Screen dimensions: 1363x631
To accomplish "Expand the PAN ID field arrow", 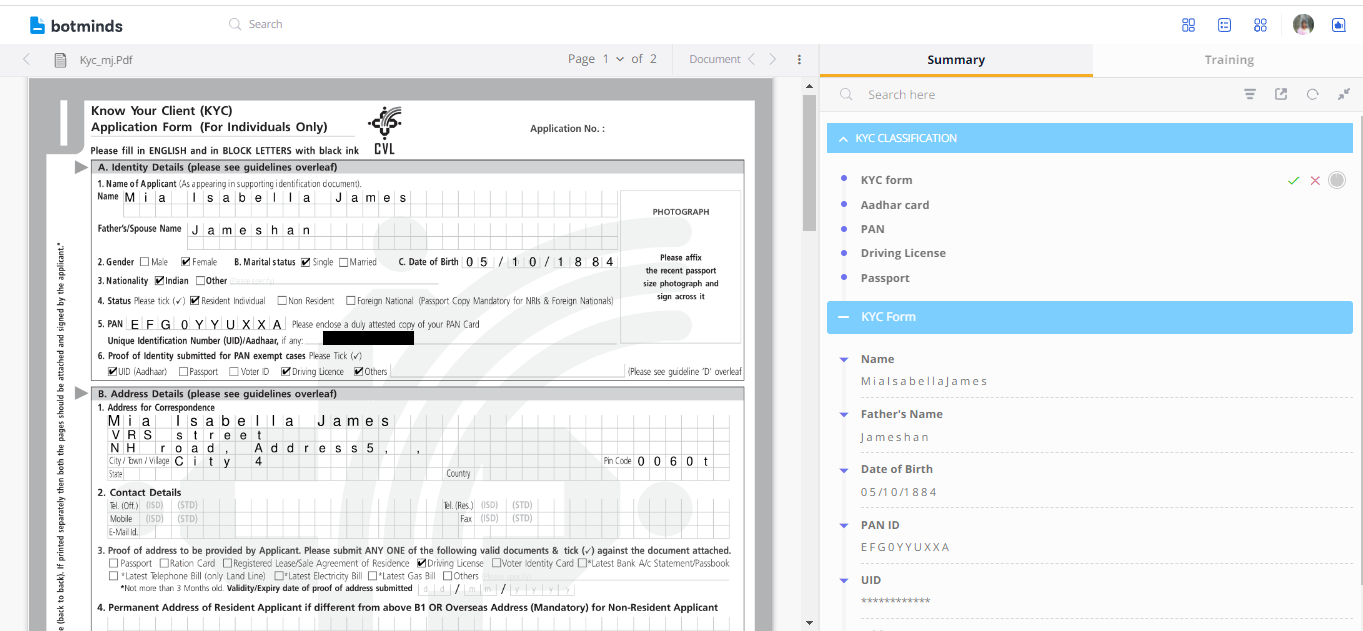I will point(844,526).
